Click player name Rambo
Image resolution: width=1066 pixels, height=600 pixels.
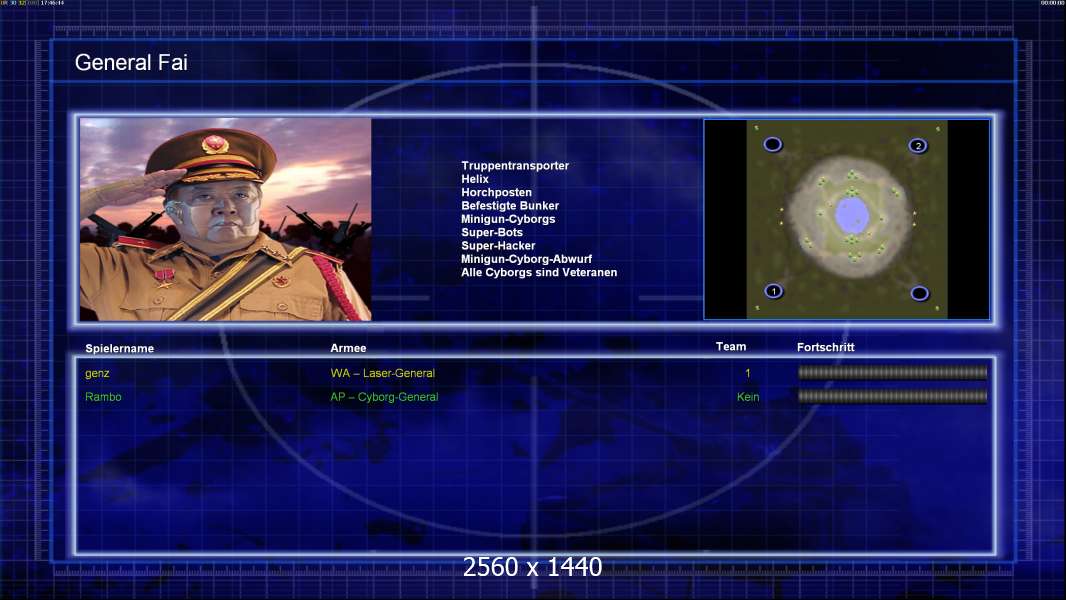coord(103,397)
